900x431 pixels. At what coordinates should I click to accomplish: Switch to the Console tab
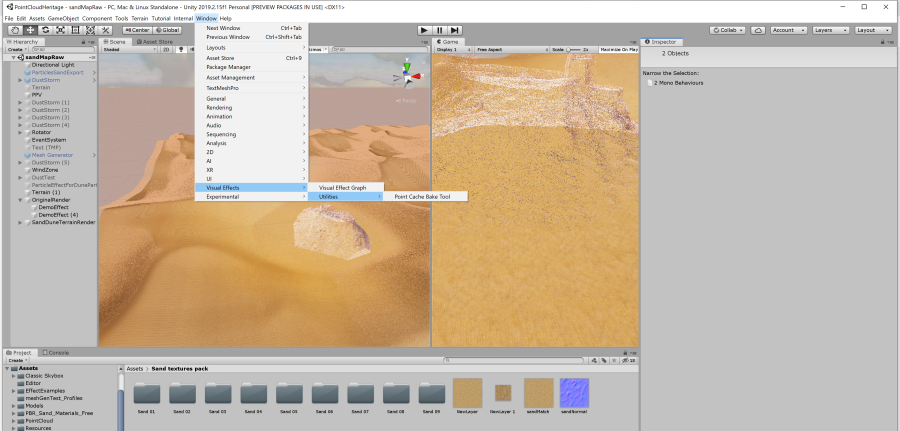pos(56,353)
